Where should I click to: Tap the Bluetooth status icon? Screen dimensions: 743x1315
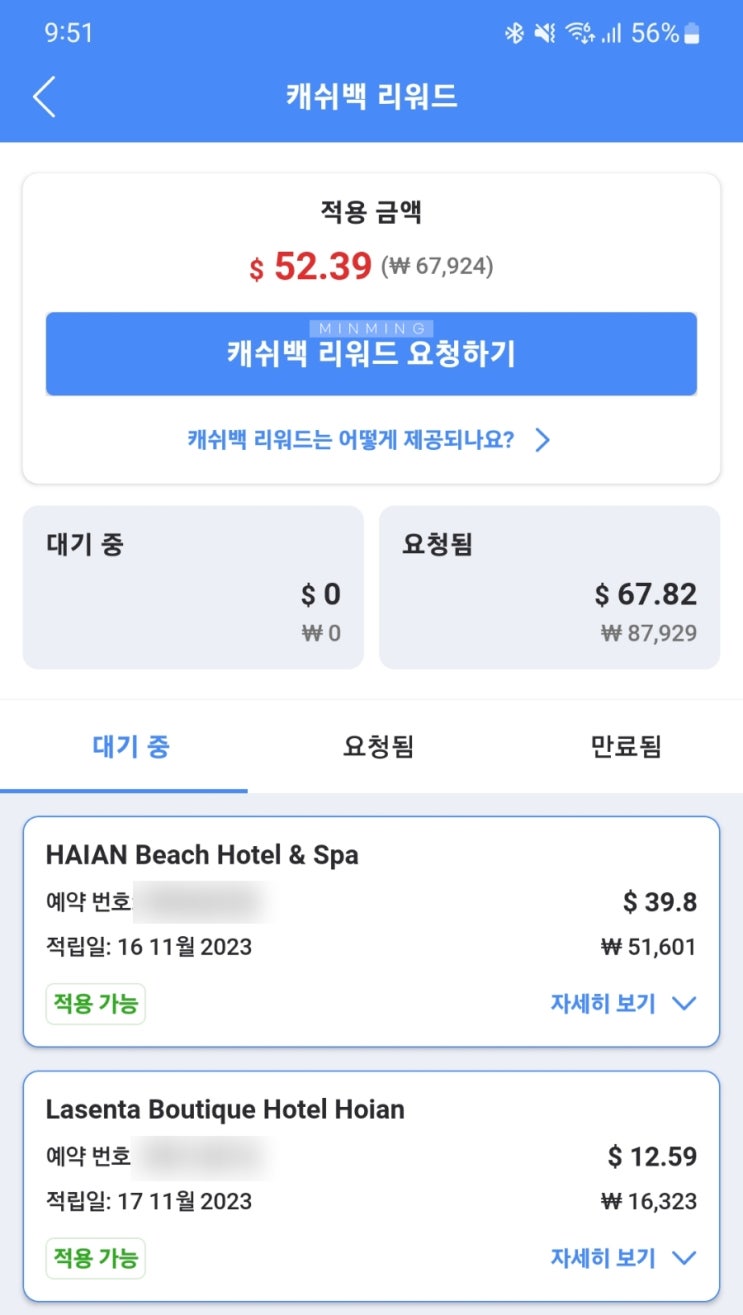click(514, 34)
